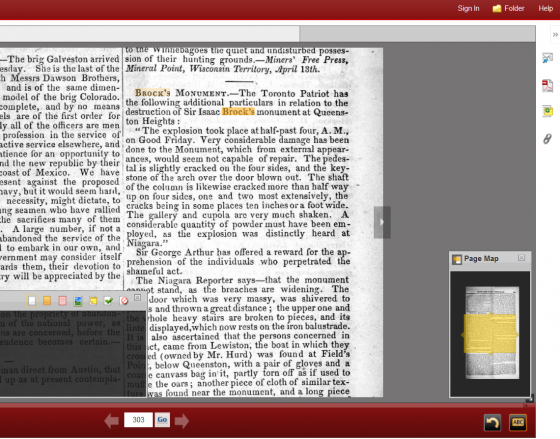Expand the right sidebar double-chevron
The image size is (560, 439).
click(555, 35)
